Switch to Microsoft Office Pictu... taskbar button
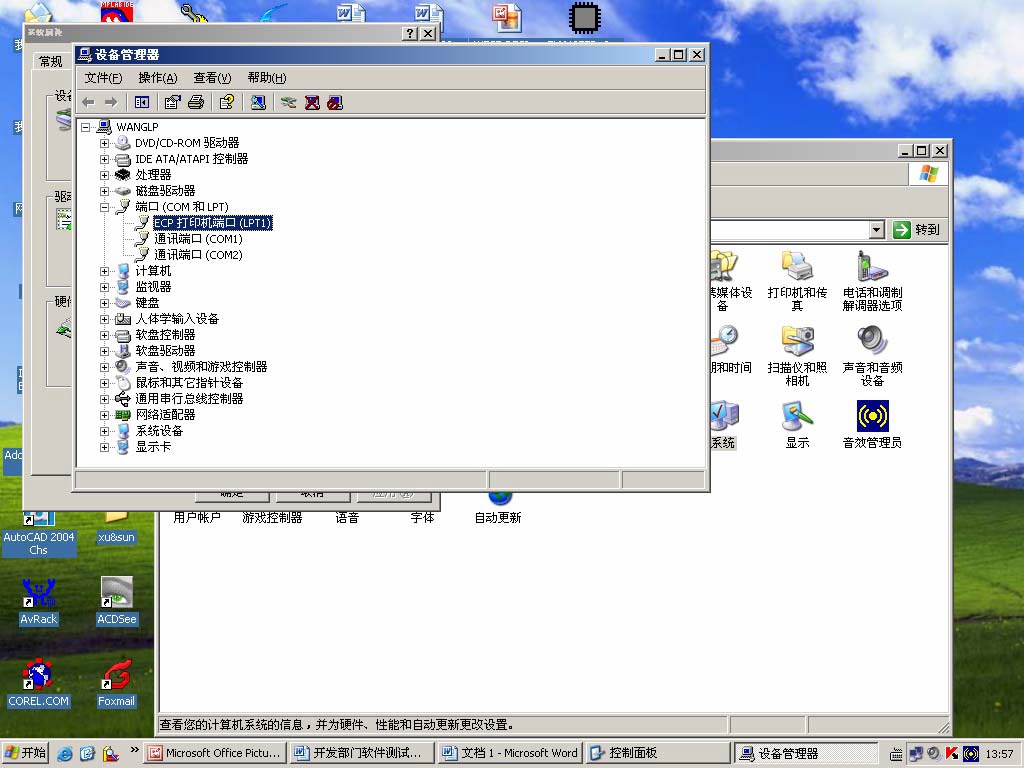1024x768 pixels. [x=215, y=753]
